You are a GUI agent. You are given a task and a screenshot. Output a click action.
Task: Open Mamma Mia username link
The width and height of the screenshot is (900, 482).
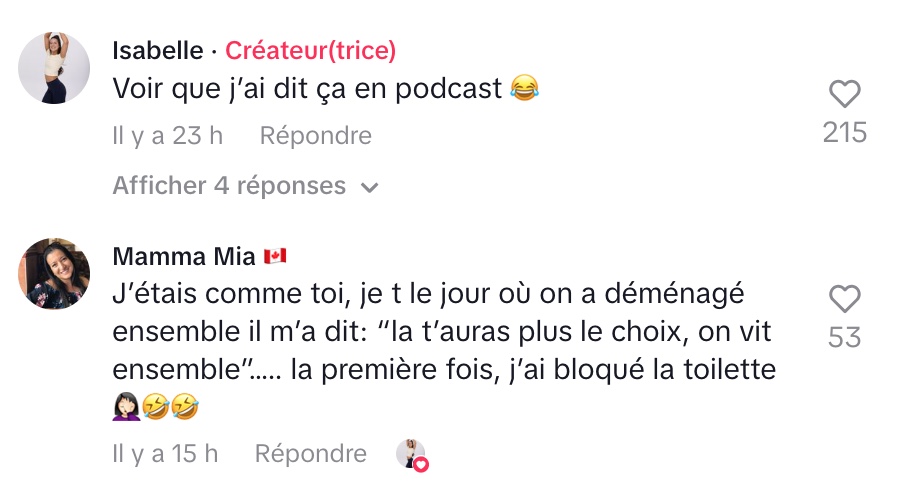[184, 256]
